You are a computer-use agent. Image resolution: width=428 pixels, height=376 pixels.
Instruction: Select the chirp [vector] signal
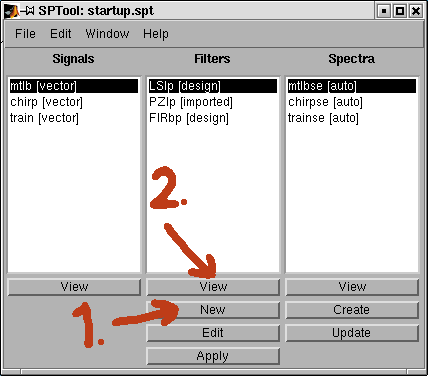(x=73, y=102)
